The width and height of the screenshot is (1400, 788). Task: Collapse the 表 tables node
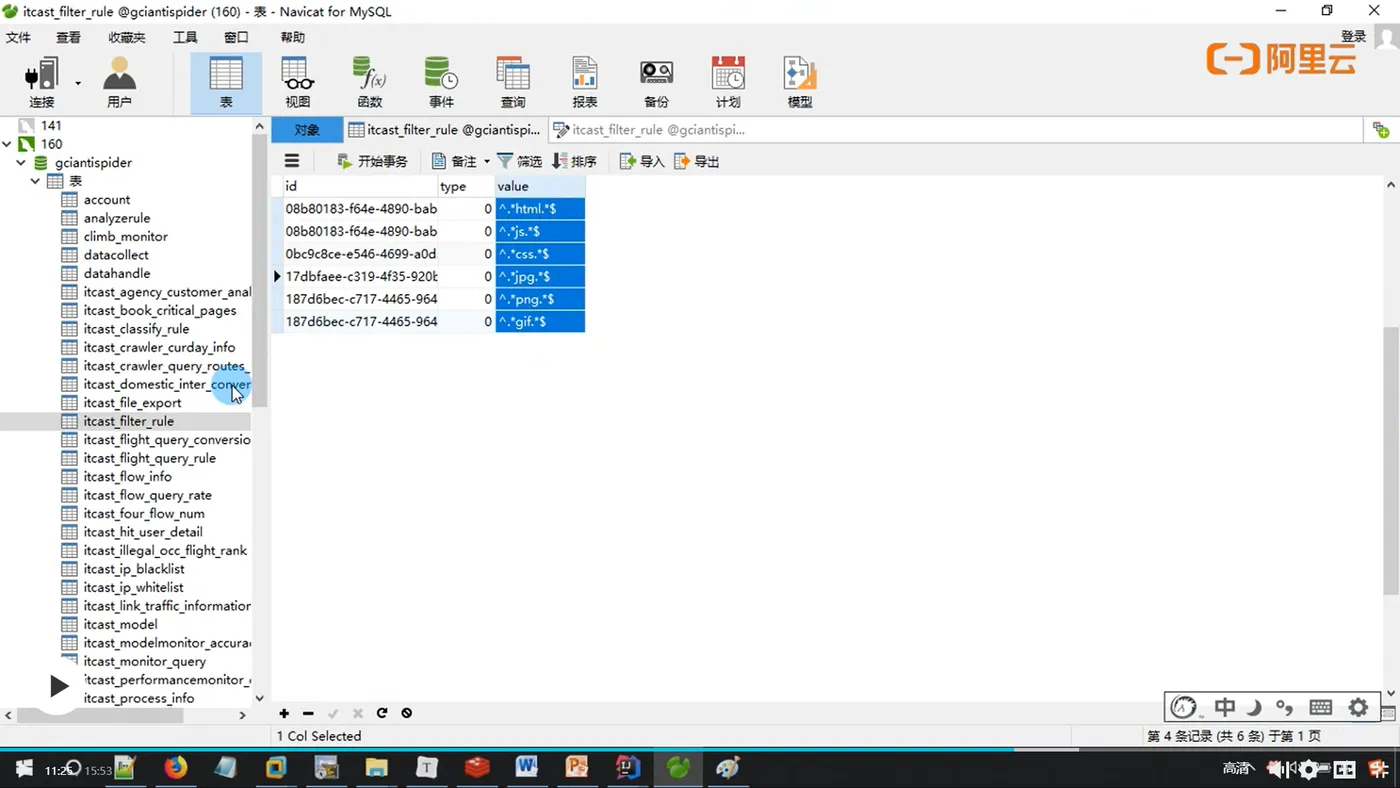35,181
